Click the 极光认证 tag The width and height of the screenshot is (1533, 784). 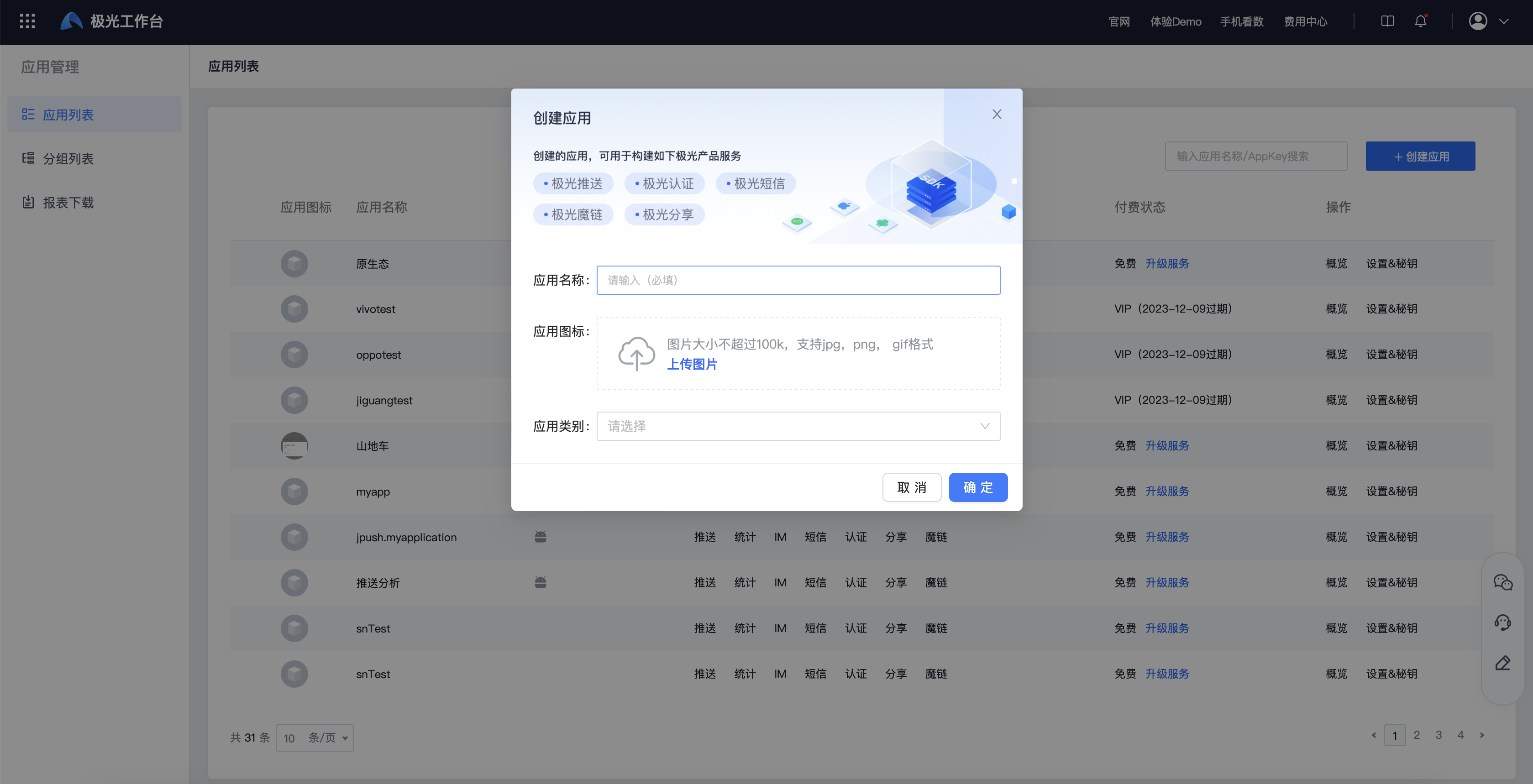(x=664, y=183)
